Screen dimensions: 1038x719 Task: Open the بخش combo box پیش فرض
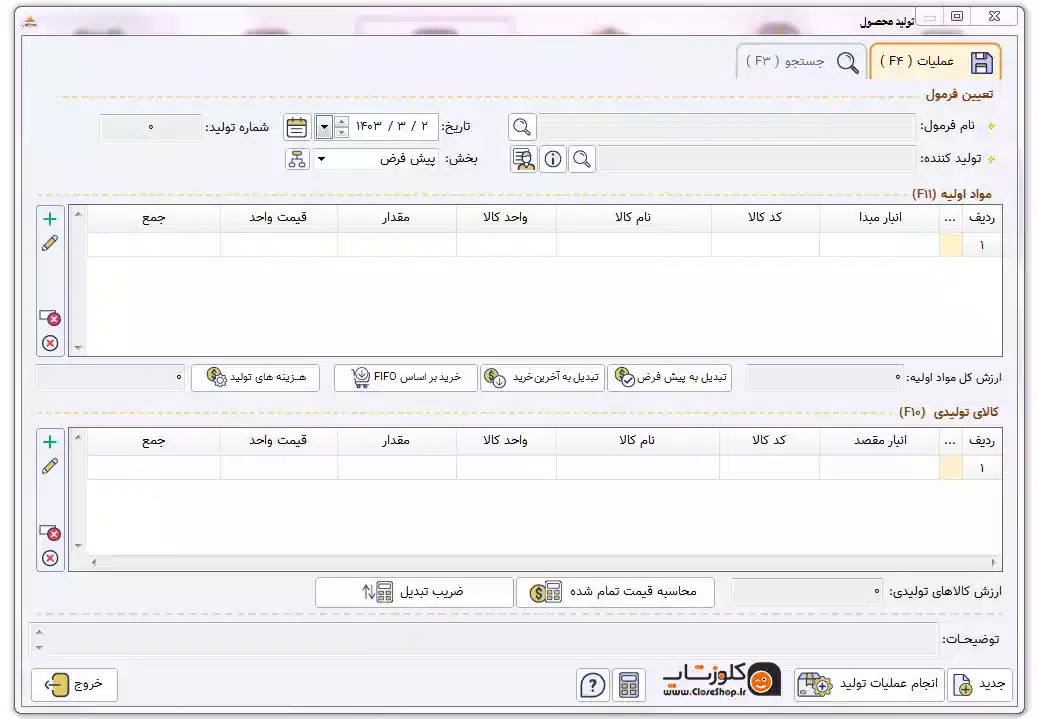(x=375, y=159)
